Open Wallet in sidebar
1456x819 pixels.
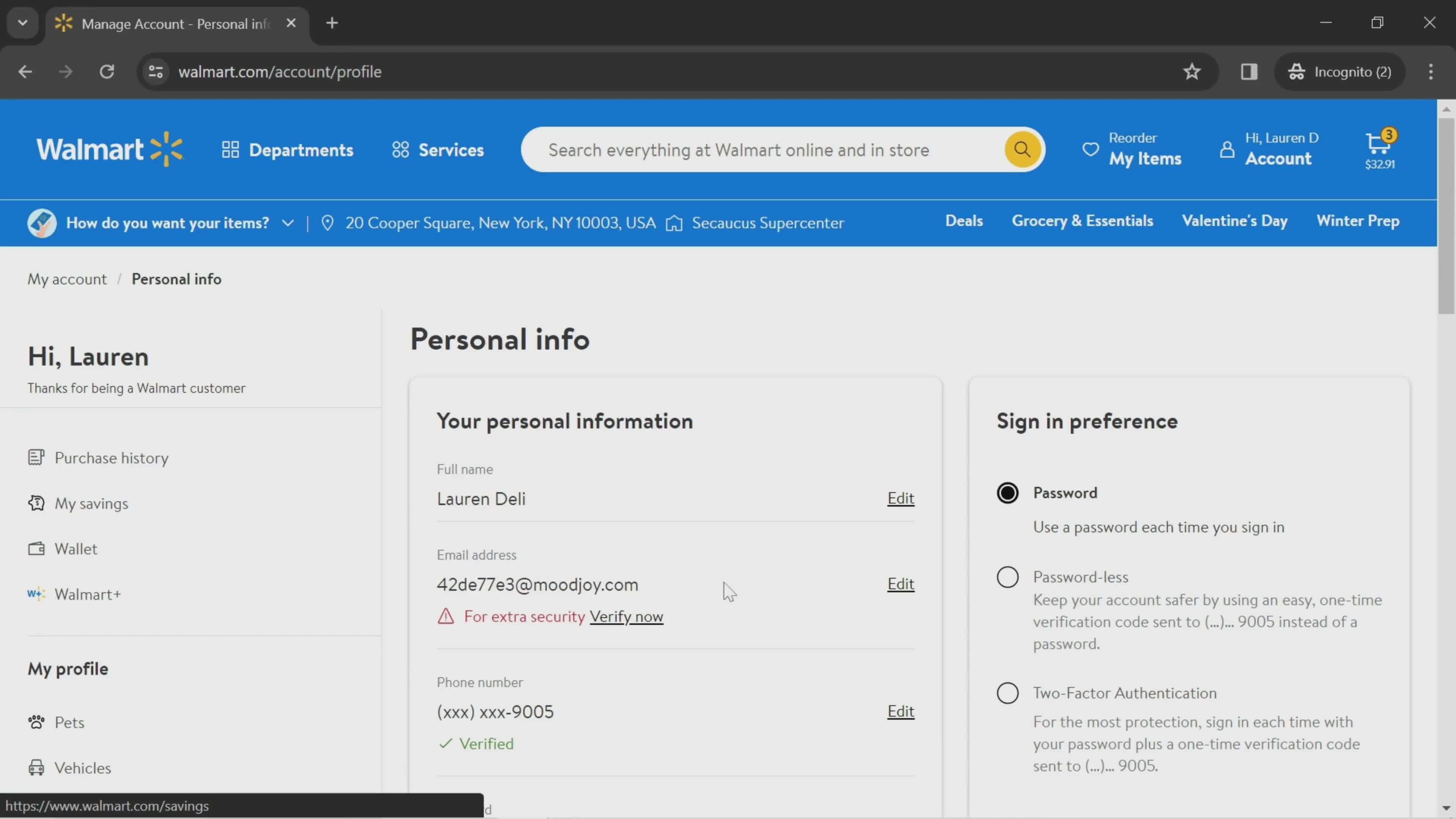click(62, 549)
